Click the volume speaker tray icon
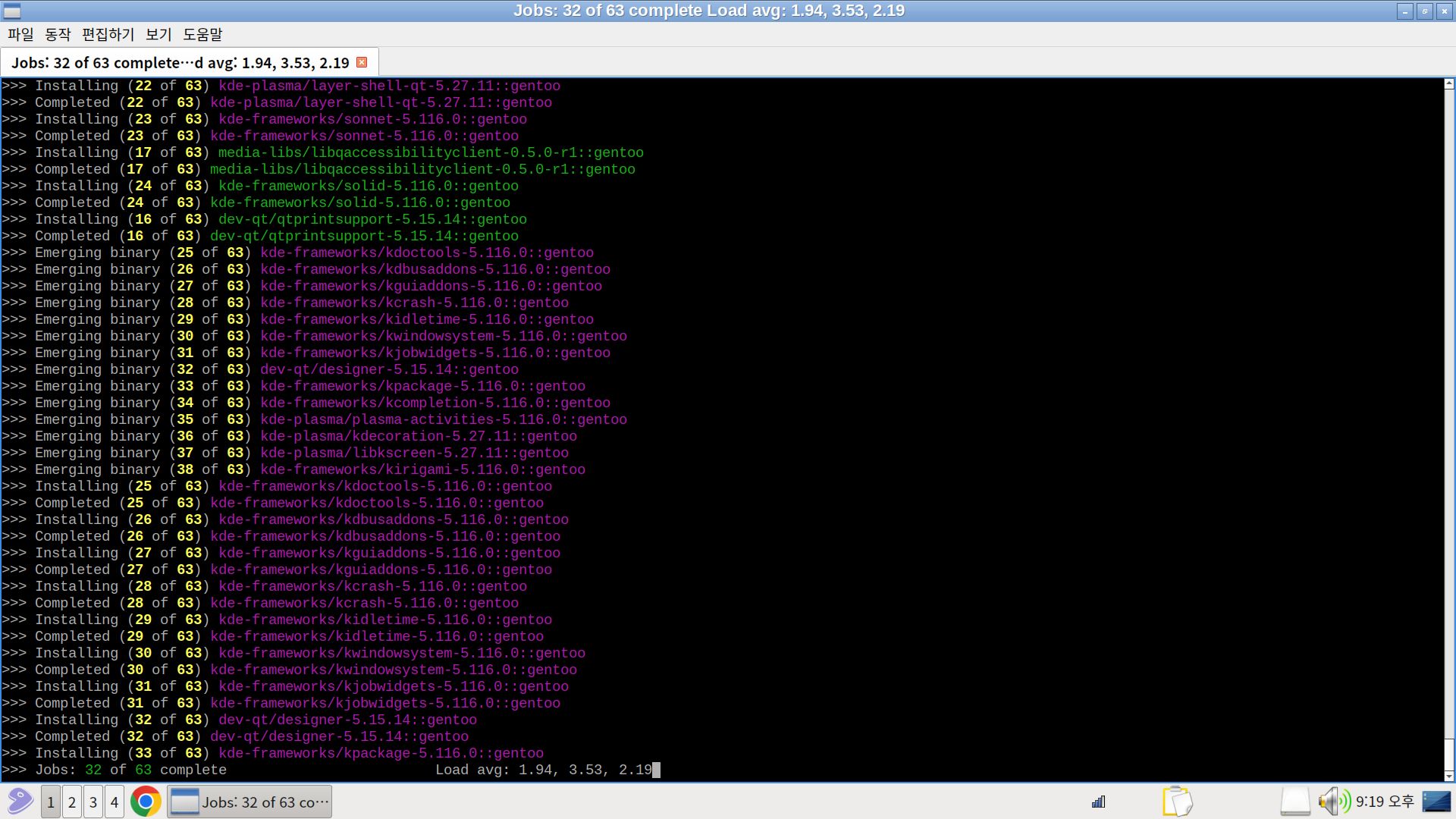This screenshot has width=1456, height=819. point(1334,802)
